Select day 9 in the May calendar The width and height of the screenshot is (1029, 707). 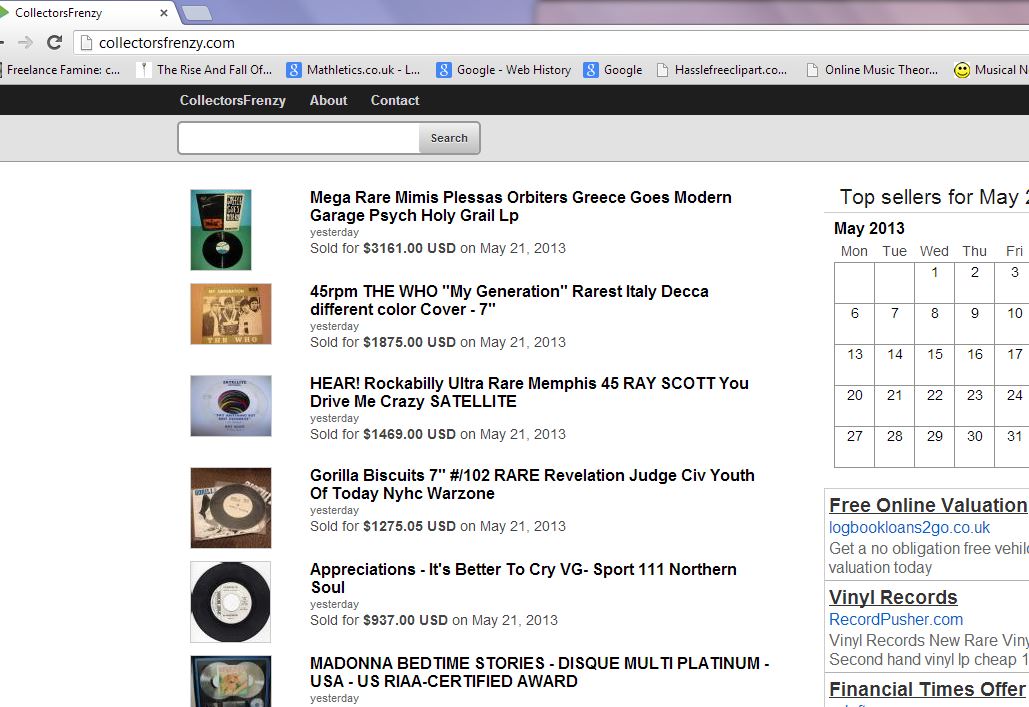(975, 324)
